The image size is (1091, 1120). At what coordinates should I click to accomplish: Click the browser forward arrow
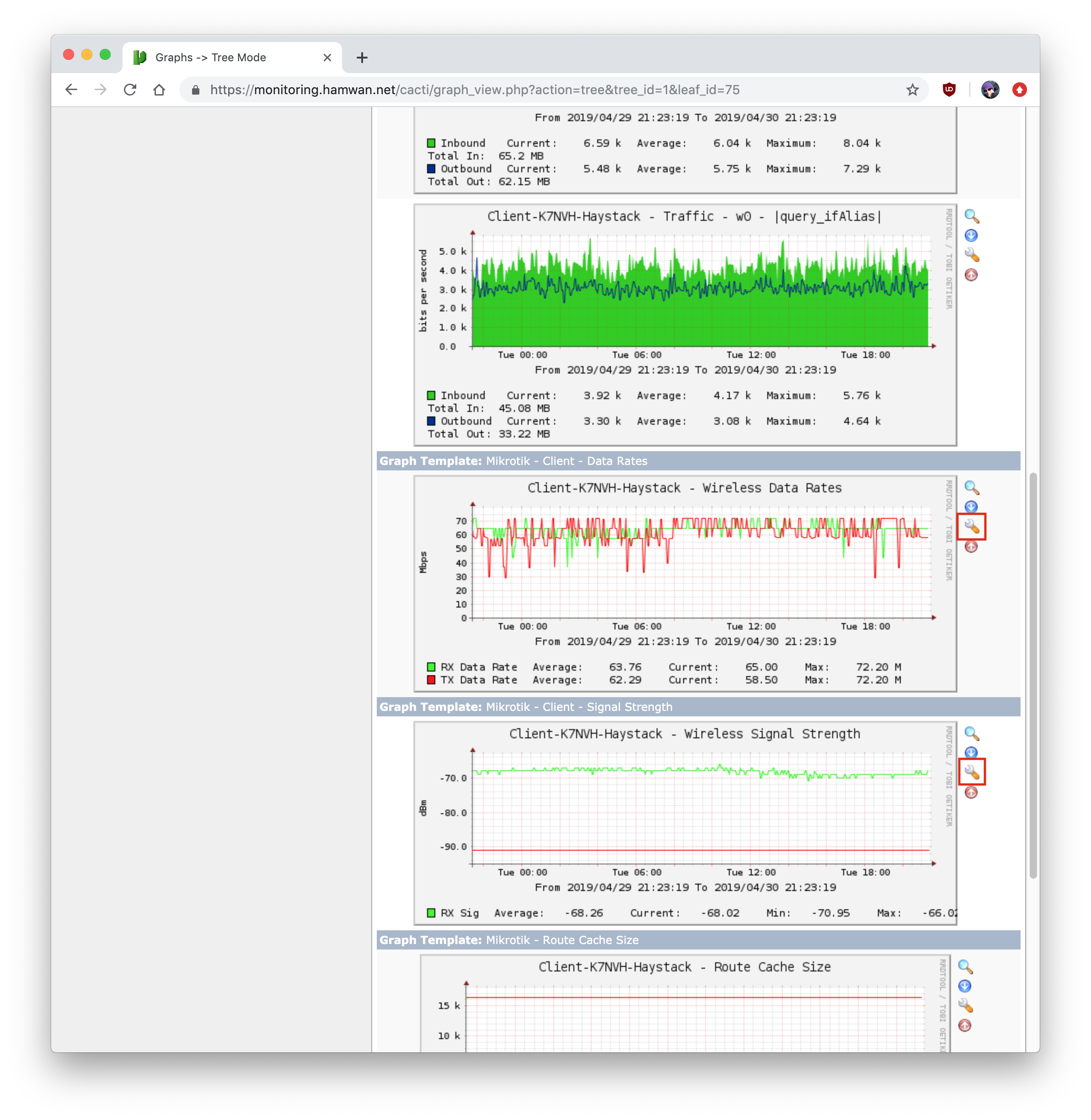(x=100, y=90)
